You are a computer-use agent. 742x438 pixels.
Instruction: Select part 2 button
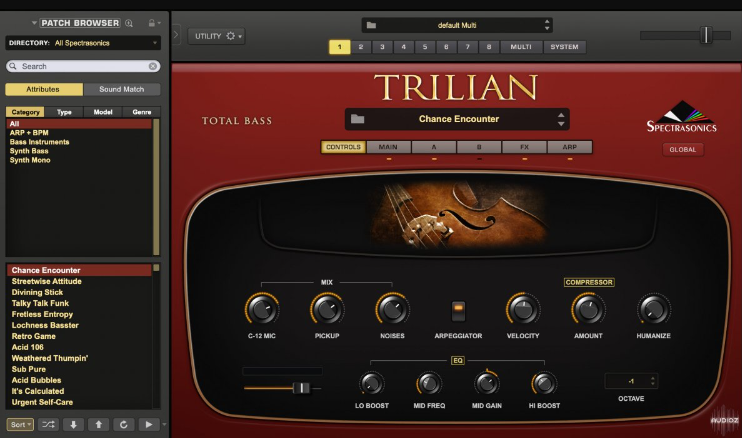[x=361, y=47]
